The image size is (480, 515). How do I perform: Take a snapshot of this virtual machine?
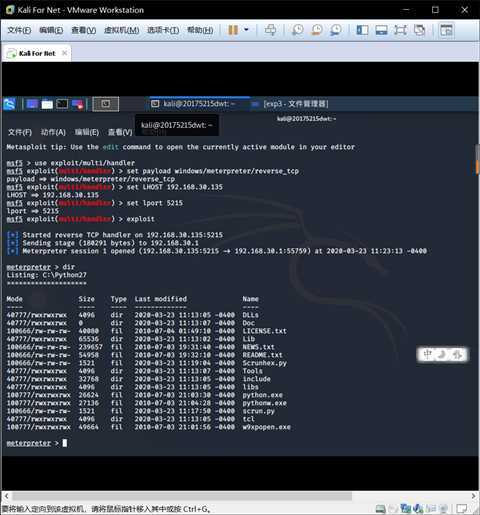point(297,30)
